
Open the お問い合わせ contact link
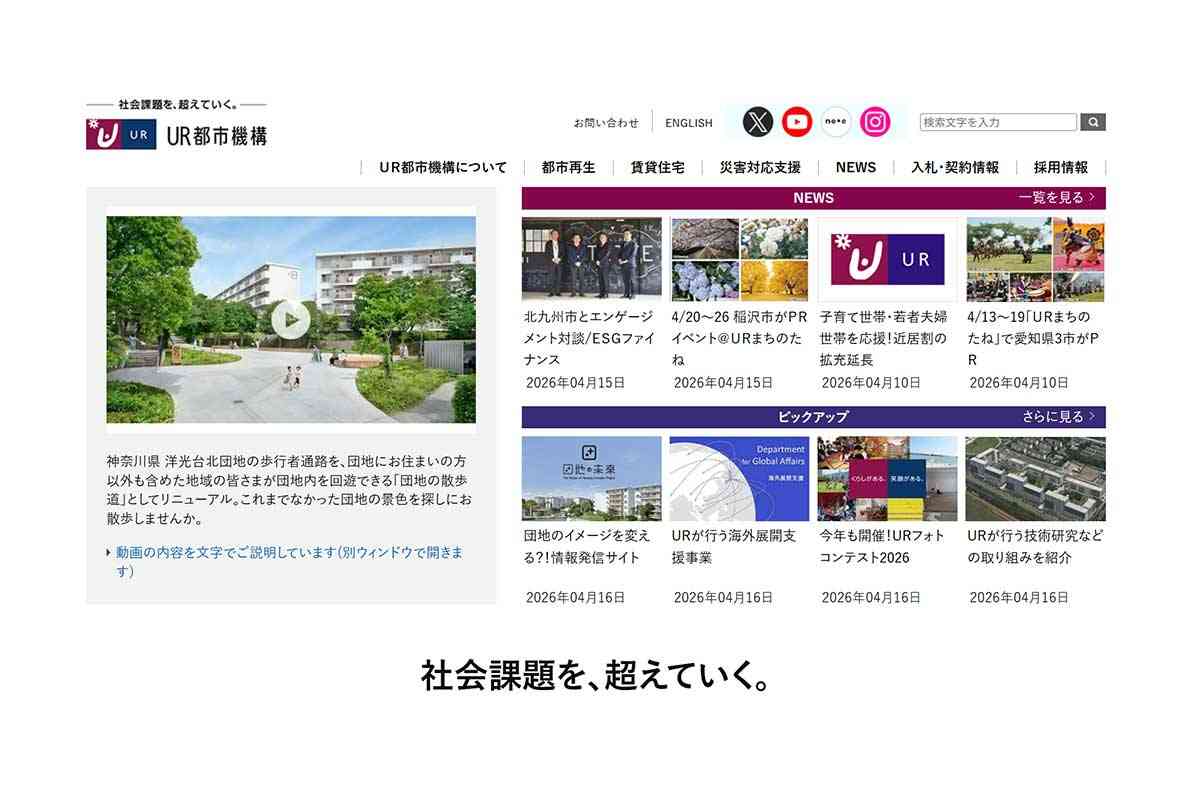pyautogui.click(x=607, y=122)
